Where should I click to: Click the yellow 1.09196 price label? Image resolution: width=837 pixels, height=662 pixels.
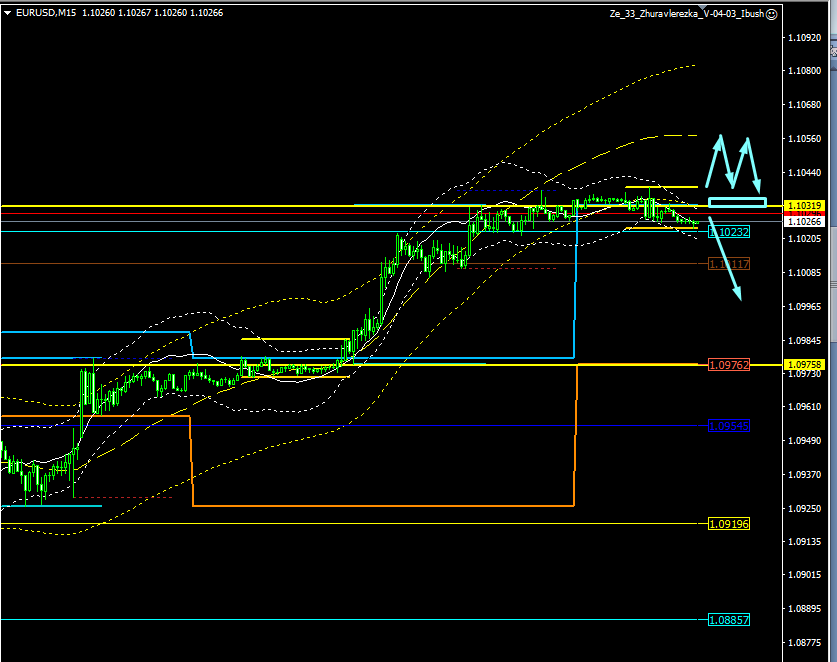point(728,524)
